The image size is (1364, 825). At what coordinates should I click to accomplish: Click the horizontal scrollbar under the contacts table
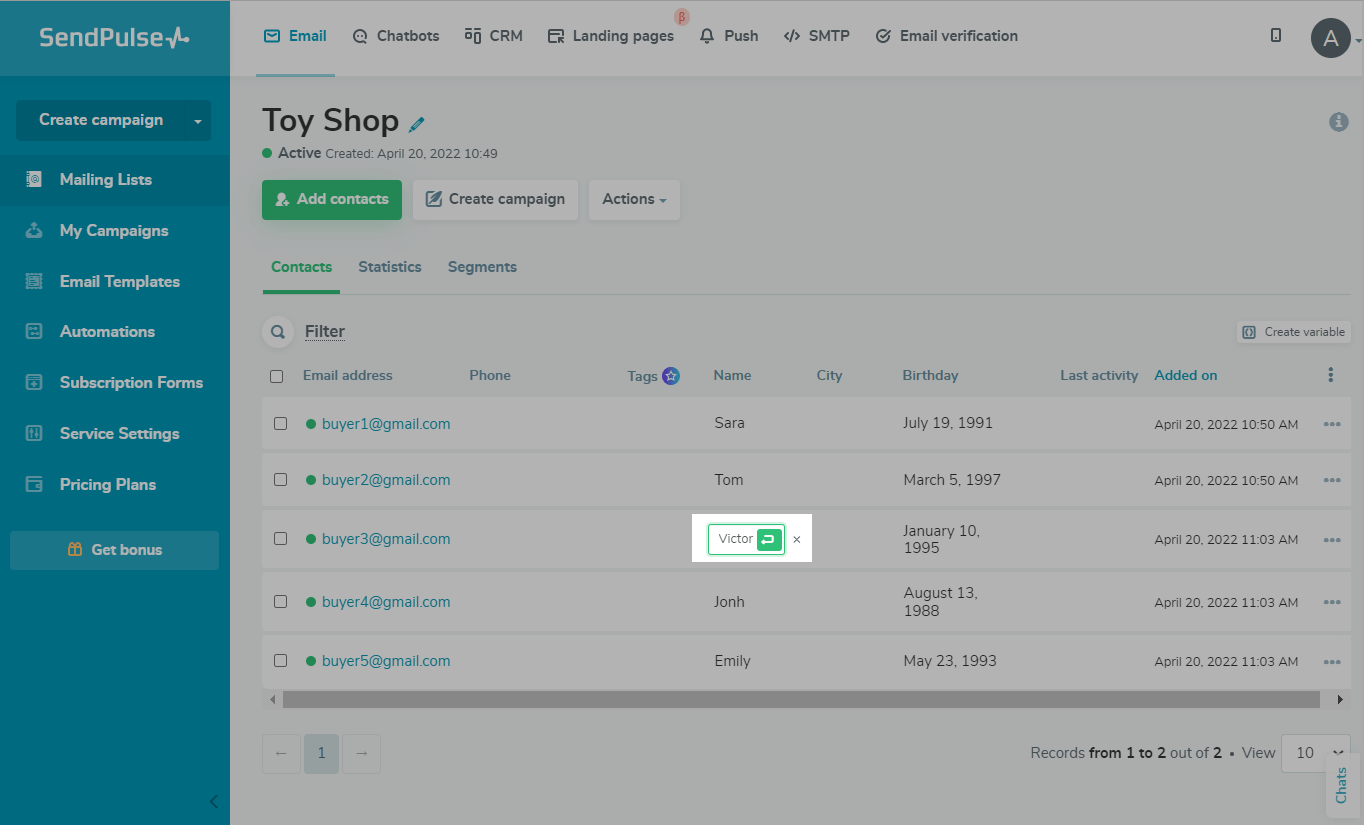pos(800,700)
